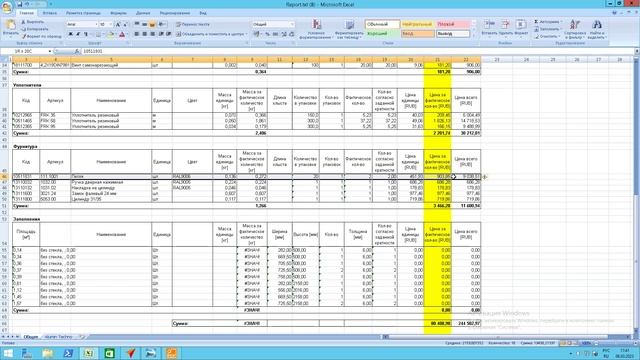This screenshot has height=360, width=640.
Task: Toggle bottom vertical alignment
Action: pos(152,24)
